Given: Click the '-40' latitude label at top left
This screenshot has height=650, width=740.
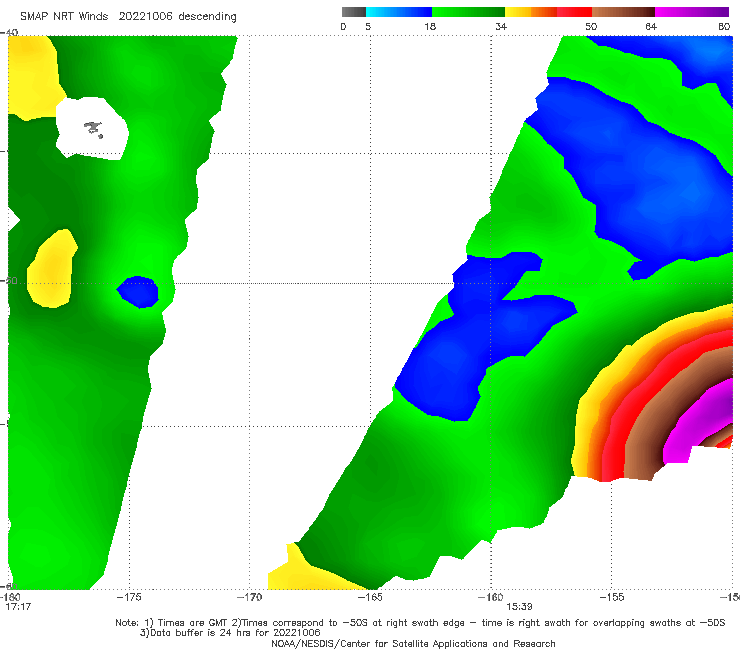Looking at the screenshot, I should coord(9,33).
